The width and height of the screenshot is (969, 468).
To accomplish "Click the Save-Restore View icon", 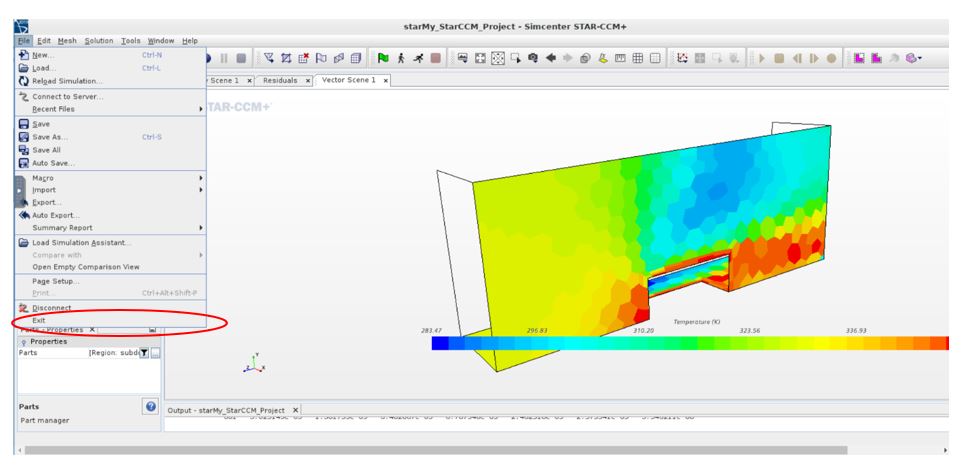I will [x=463, y=58].
